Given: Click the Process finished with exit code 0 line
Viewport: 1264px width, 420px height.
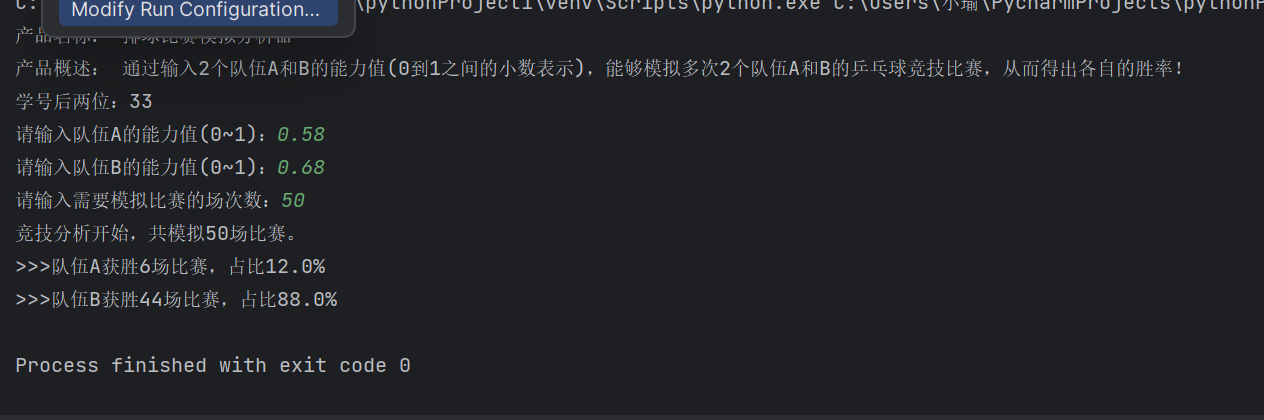Looking at the screenshot, I should 213,366.
